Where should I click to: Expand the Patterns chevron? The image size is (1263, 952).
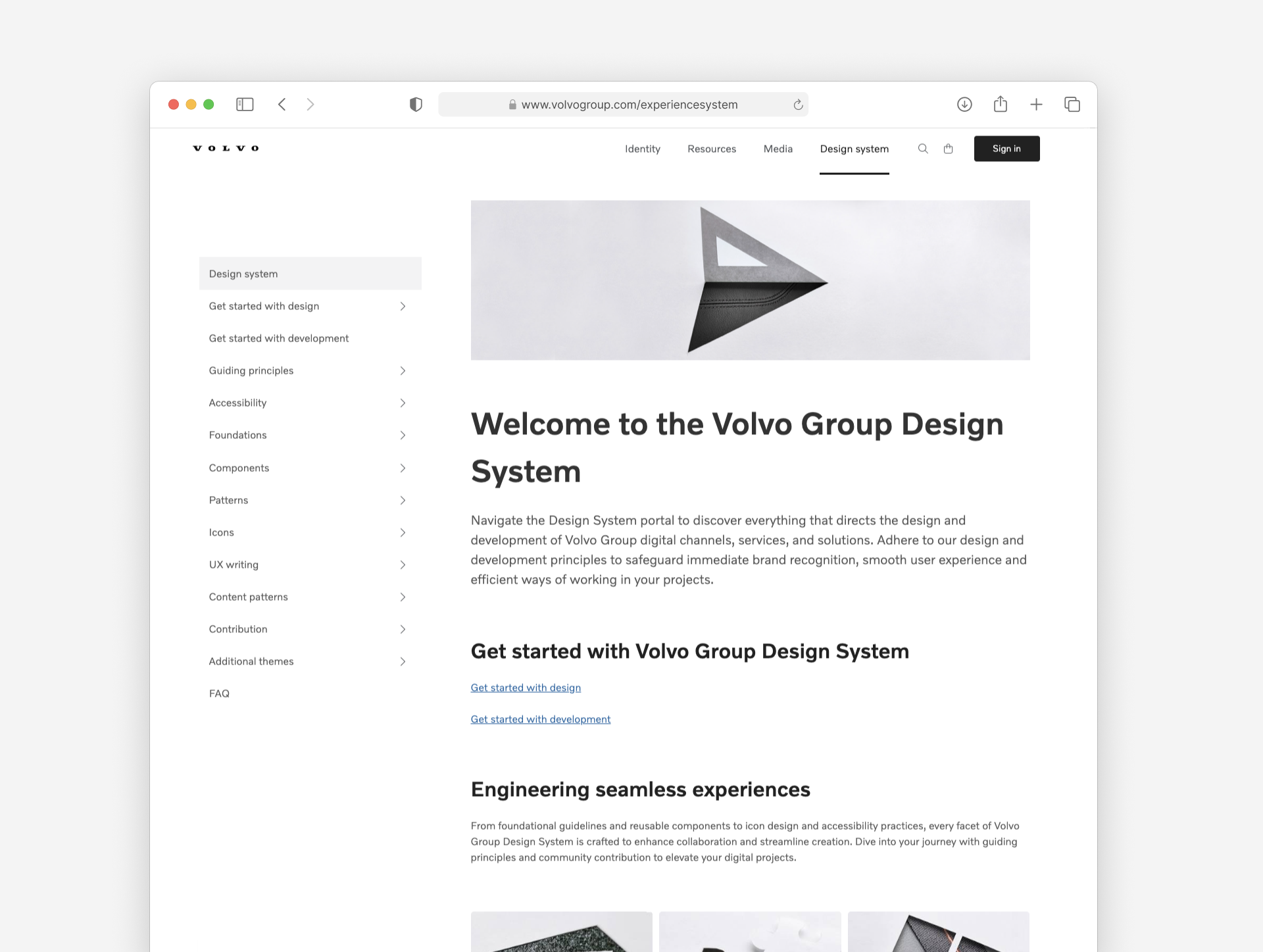click(x=403, y=500)
